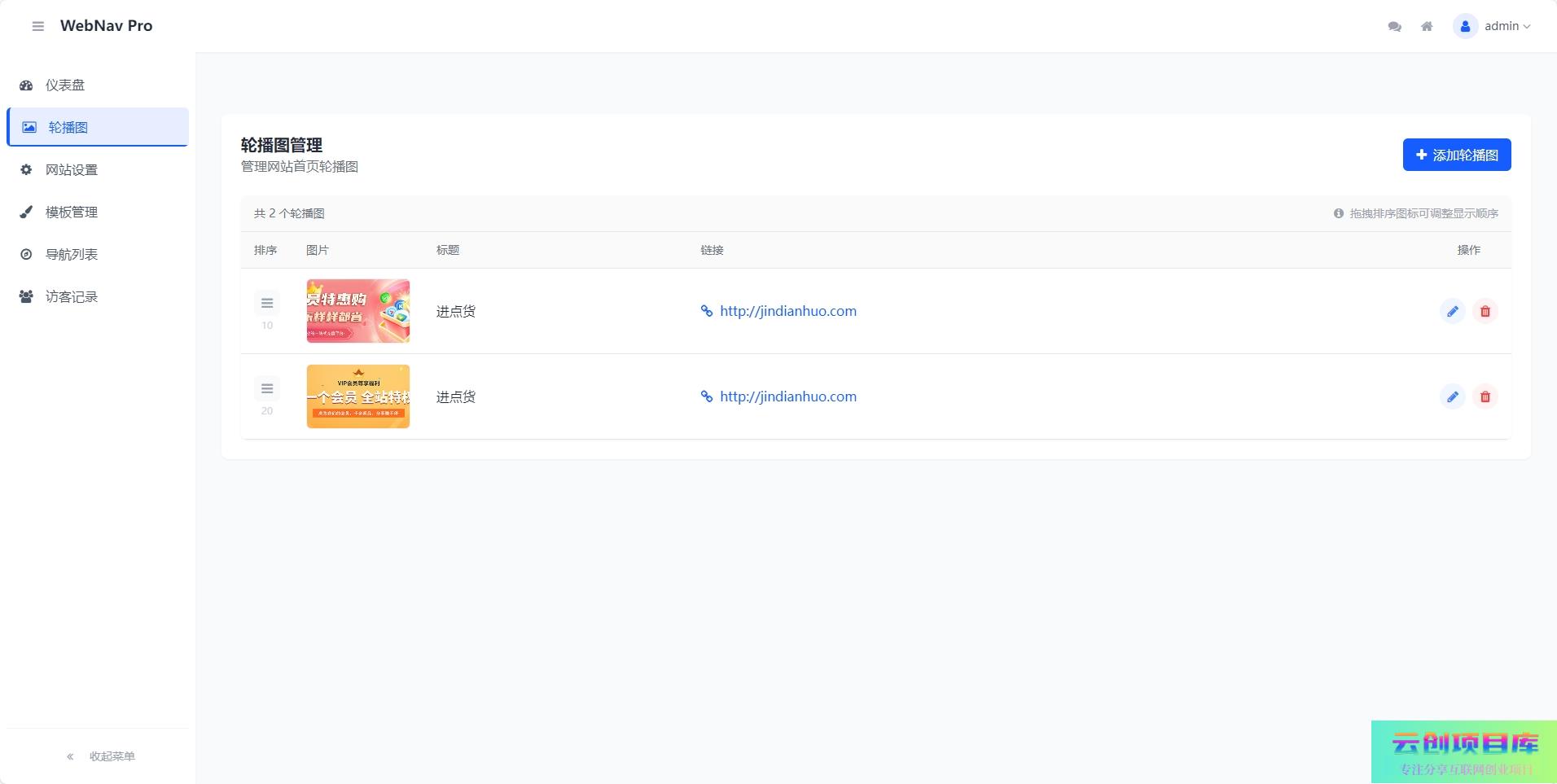1557x784 pixels.
Task: Delete the first carousel with trash icon
Action: pyautogui.click(x=1485, y=311)
